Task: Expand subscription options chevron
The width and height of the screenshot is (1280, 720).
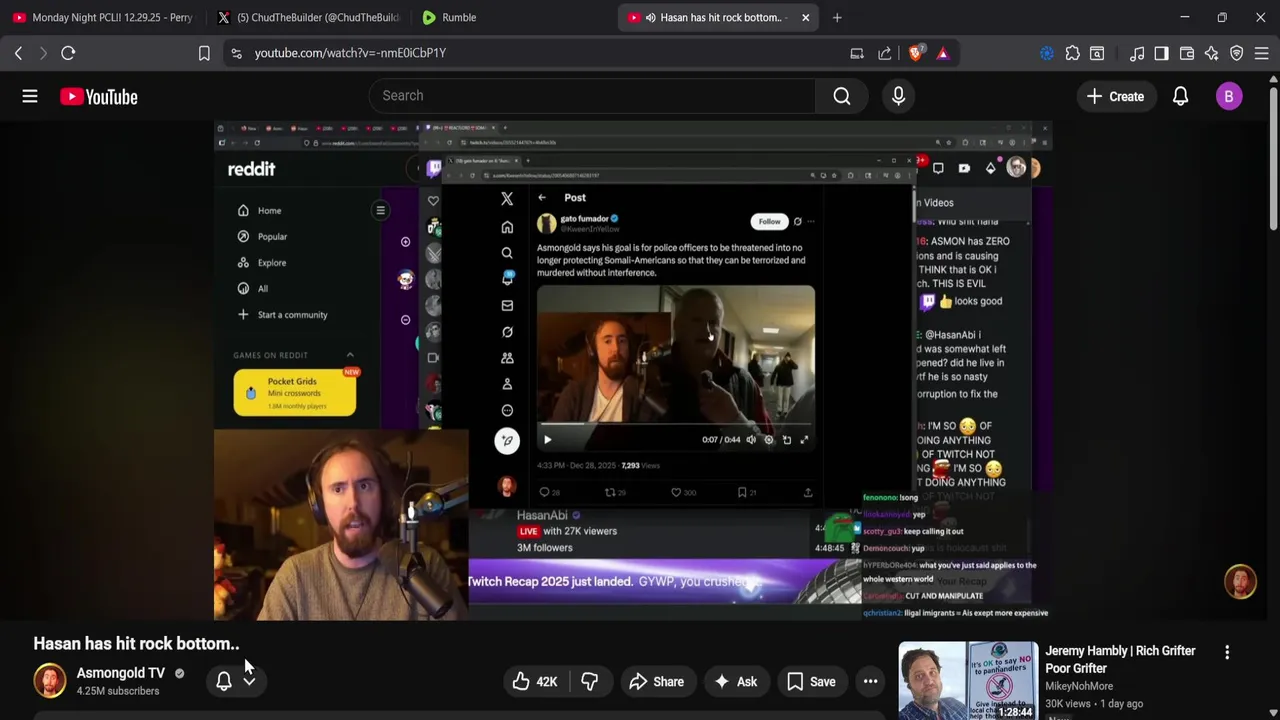Action: [249, 681]
